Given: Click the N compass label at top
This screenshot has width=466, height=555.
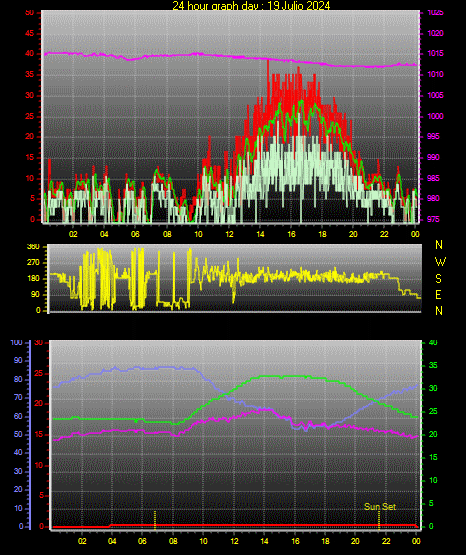Looking at the screenshot, I should [x=439, y=245].
